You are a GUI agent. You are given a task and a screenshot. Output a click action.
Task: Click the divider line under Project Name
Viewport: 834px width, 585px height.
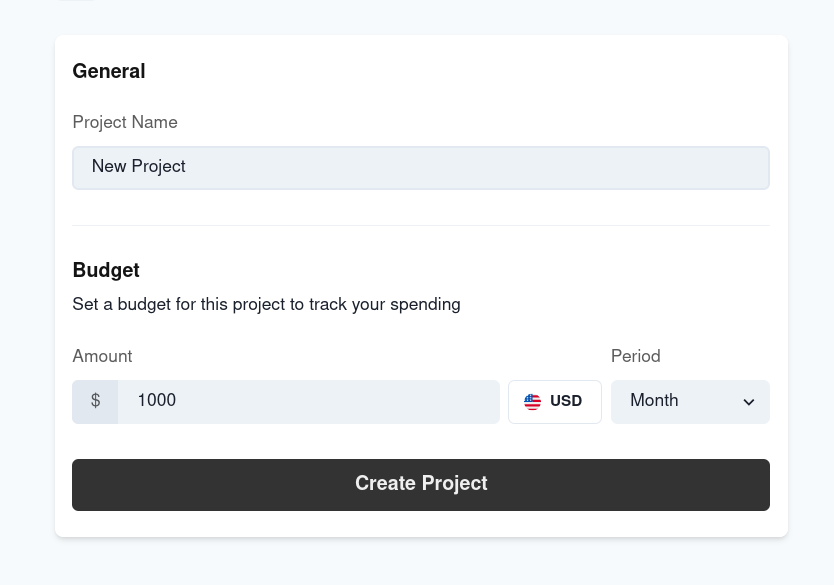421,225
